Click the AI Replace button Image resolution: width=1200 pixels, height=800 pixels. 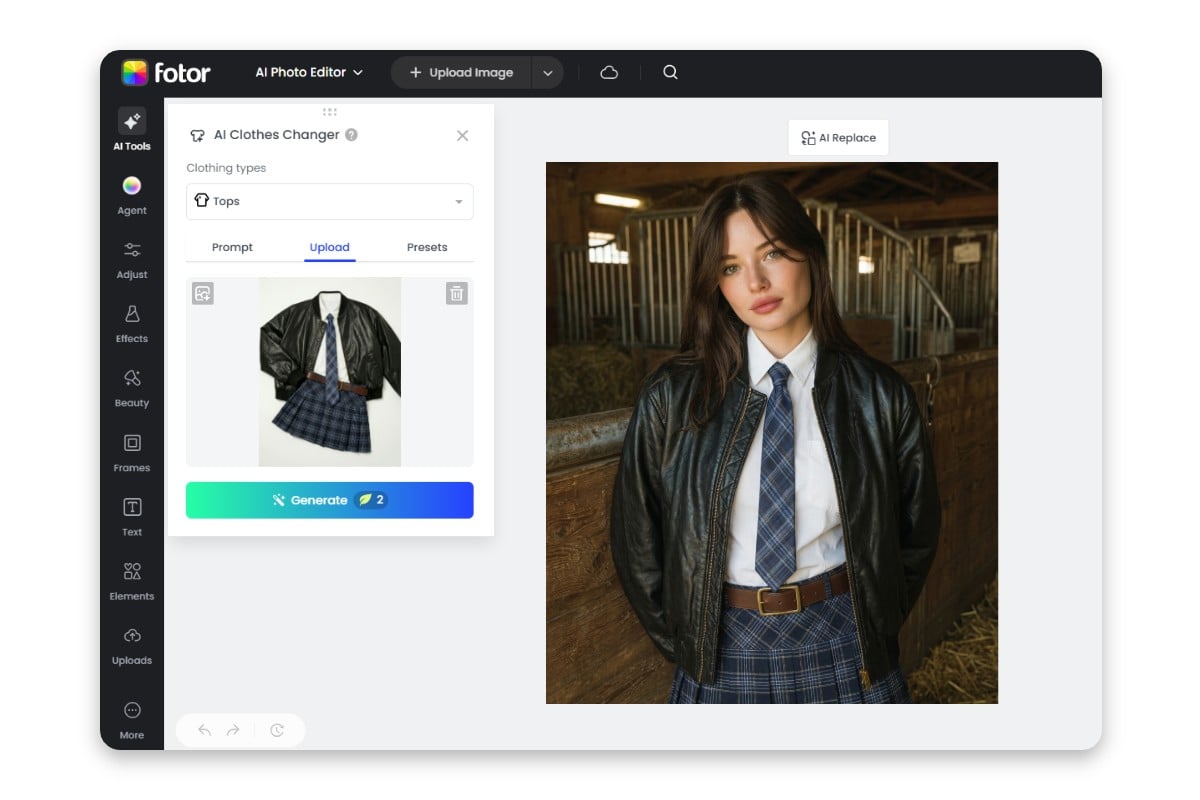coord(838,137)
